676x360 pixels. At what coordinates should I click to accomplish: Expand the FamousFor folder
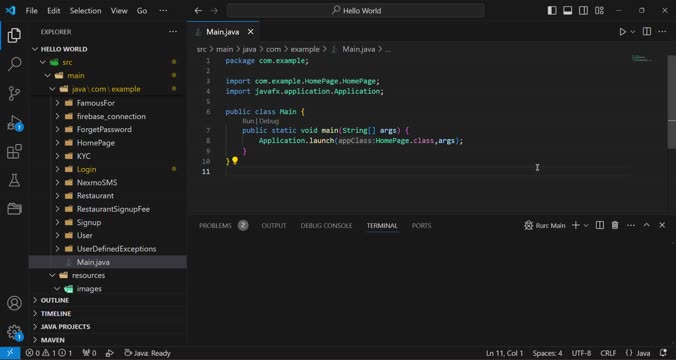[x=57, y=103]
